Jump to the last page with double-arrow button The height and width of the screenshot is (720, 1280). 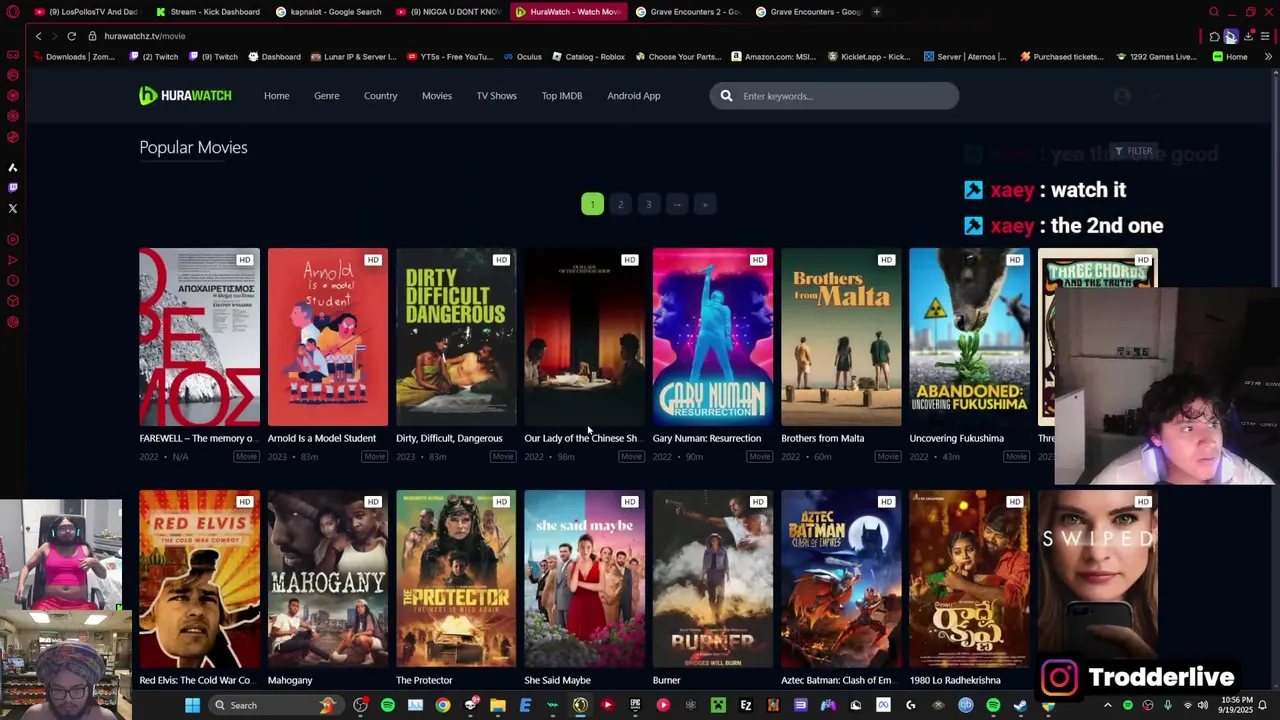(x=705, y=204)
